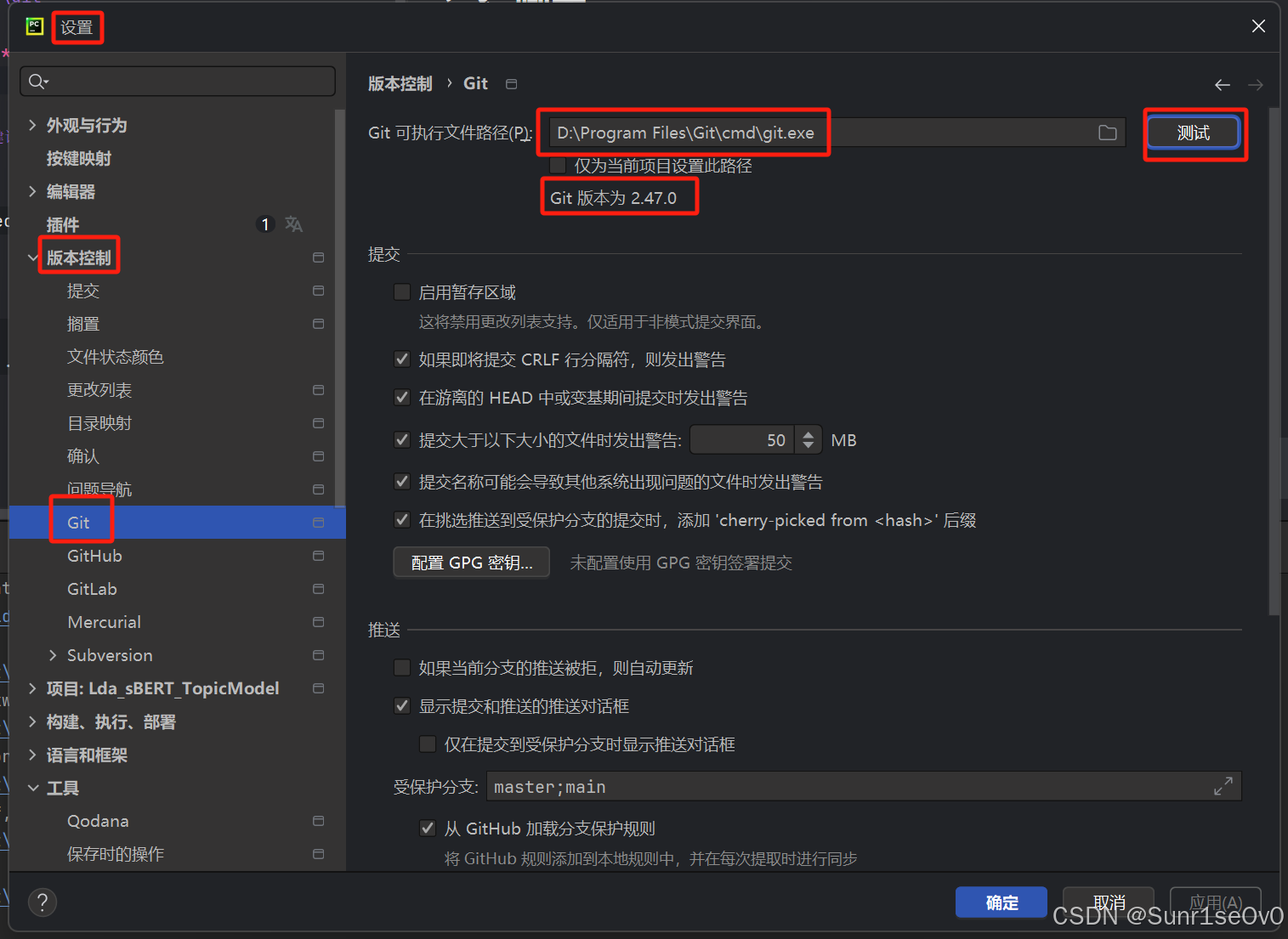Click the 受保护分支 master;main field
Image resolution: width=1288 pixels, height=939 pixels.
[864, 787]
